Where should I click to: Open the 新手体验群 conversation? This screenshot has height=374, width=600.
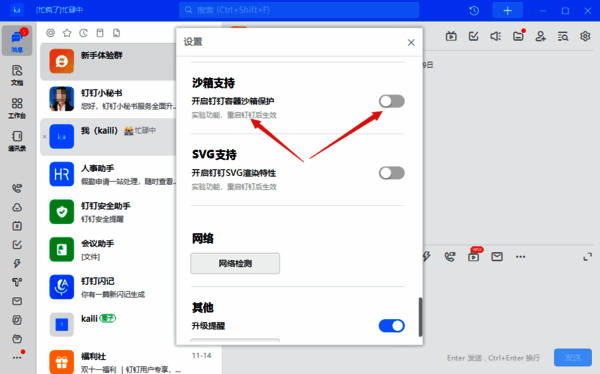coord(108,62)
